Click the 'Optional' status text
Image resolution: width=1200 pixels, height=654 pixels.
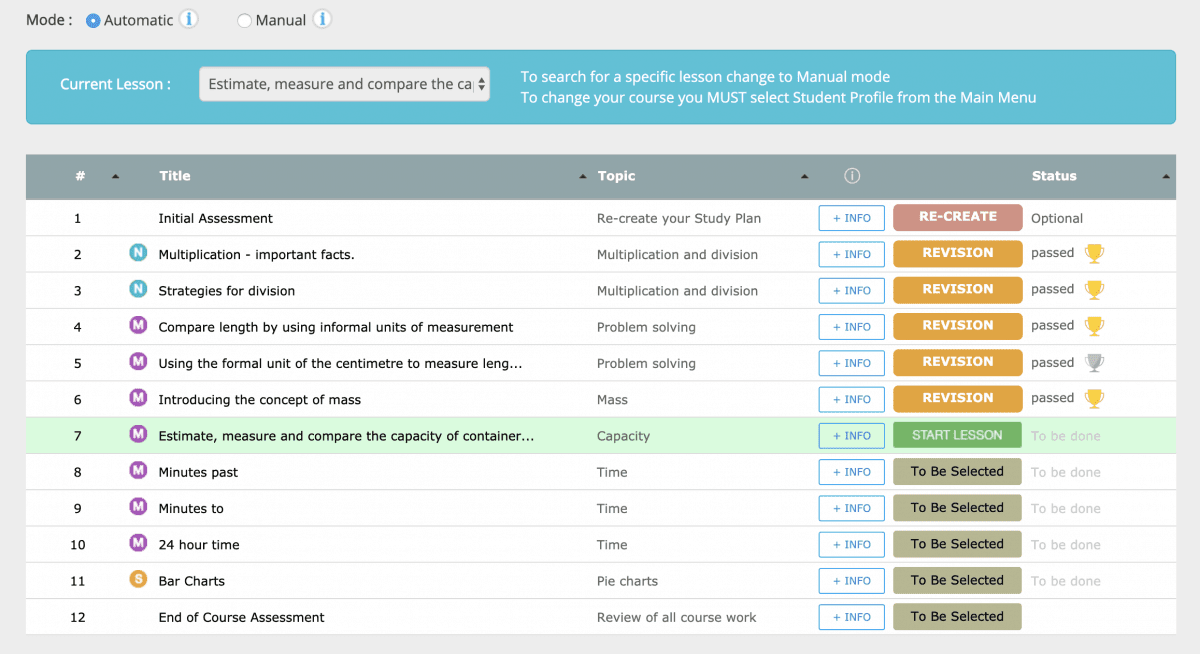coord(1057,218)
